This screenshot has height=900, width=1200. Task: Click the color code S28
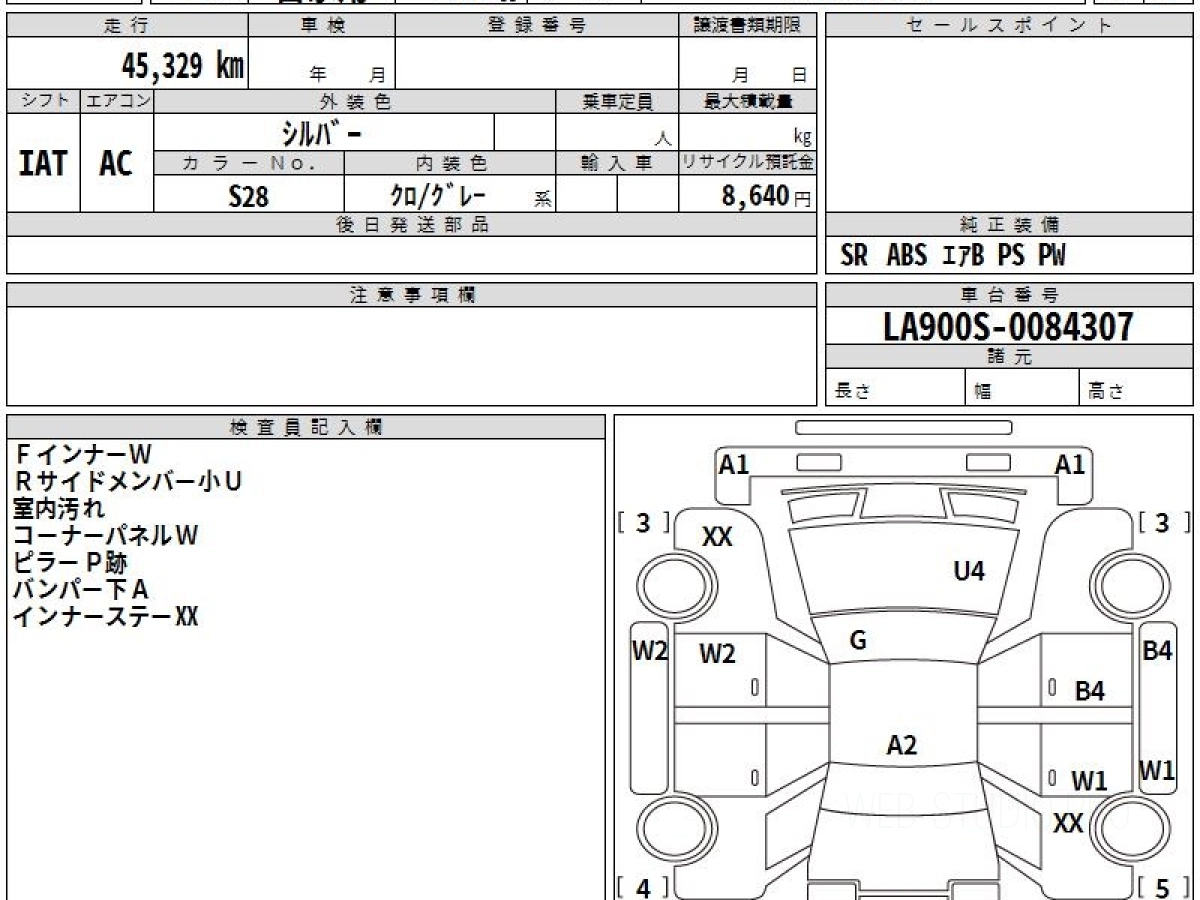tap(249, 196)
